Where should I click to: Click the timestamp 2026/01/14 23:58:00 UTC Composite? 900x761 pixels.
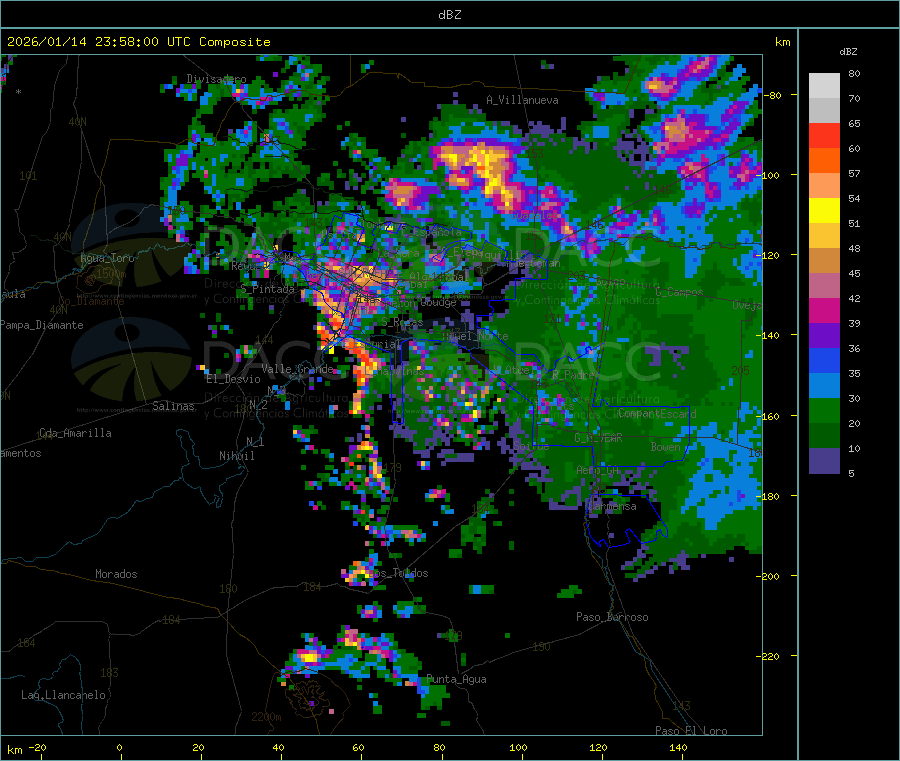[x=138, y=42]
